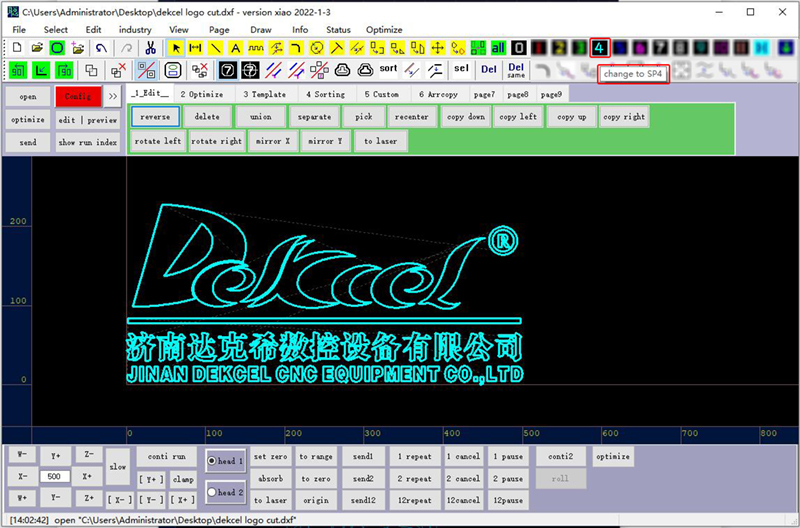Click the 'edit | preview' button
800x528 pixels.
coord(88,120)
